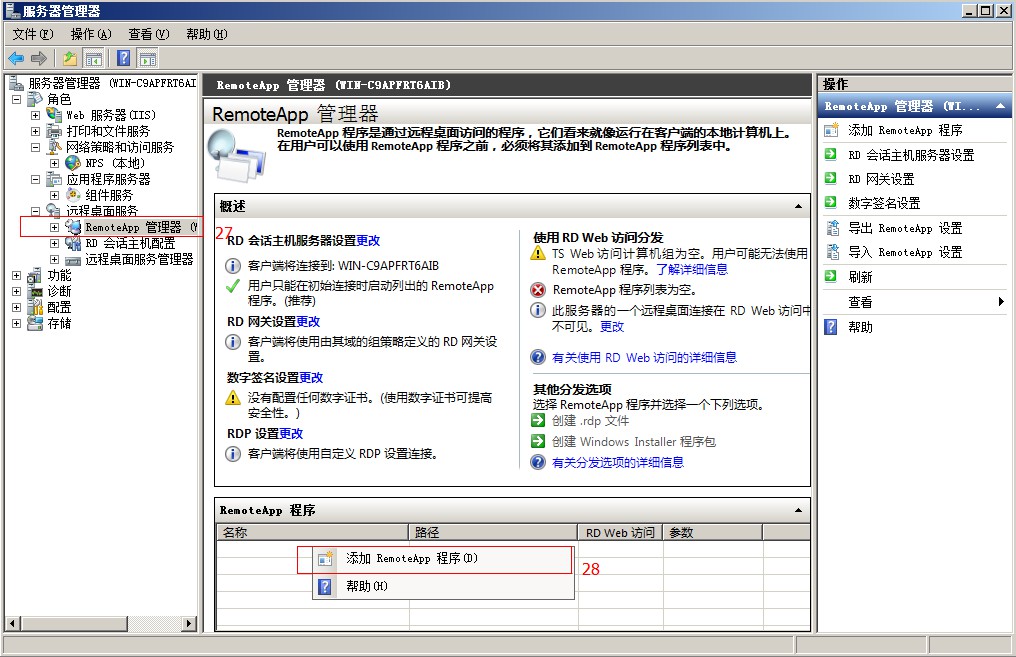Click the 导出 RemoteApp 设置 icon

(x=832, y=227)
